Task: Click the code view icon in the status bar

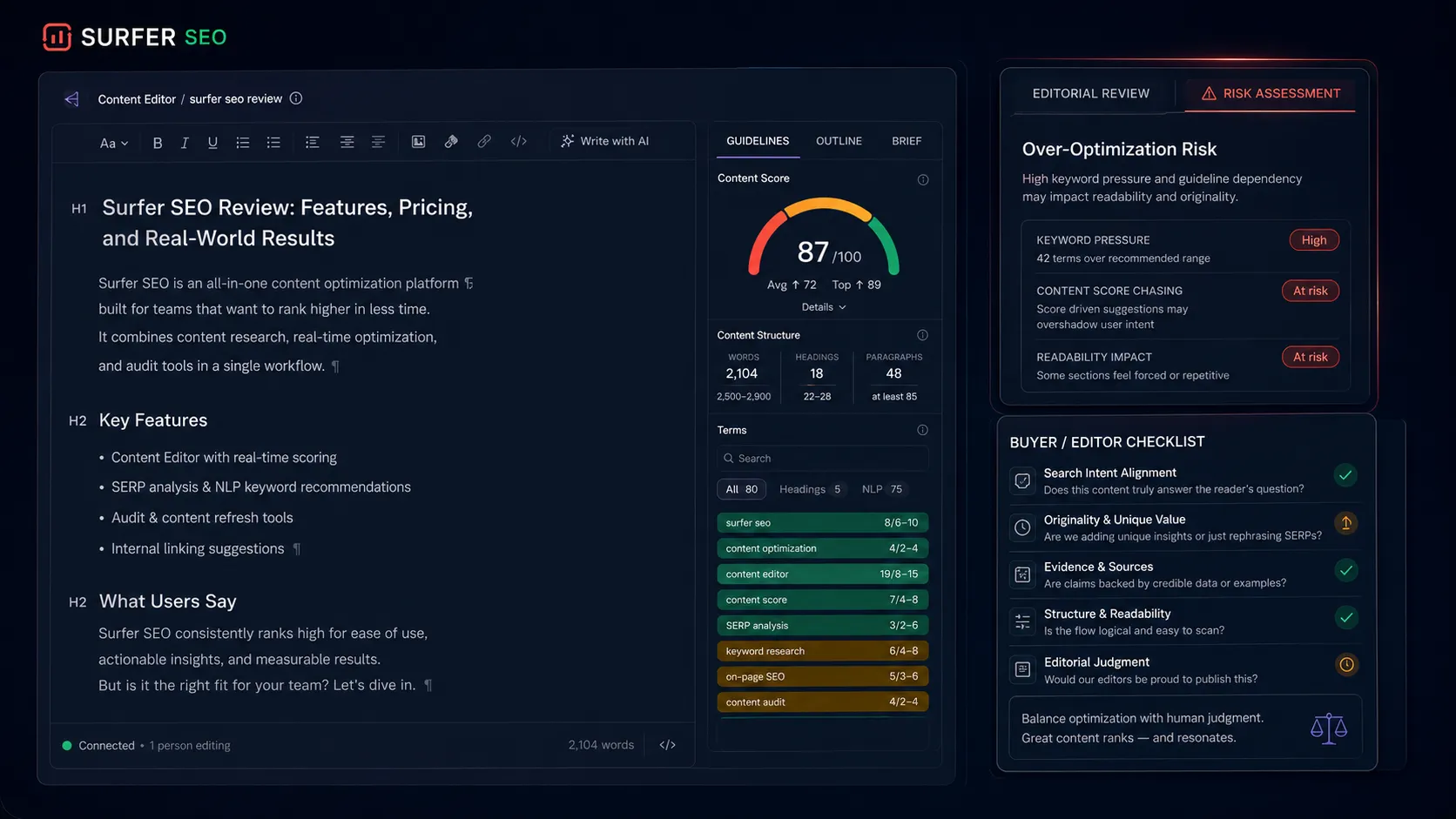Action: click(668, 745)
